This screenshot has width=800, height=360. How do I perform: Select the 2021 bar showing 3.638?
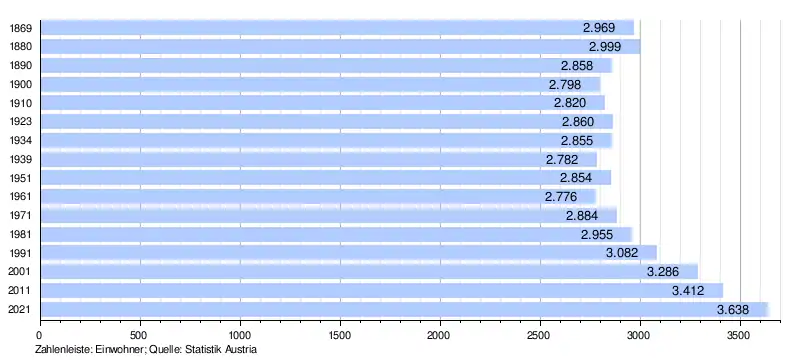click(x=404, y=310)
